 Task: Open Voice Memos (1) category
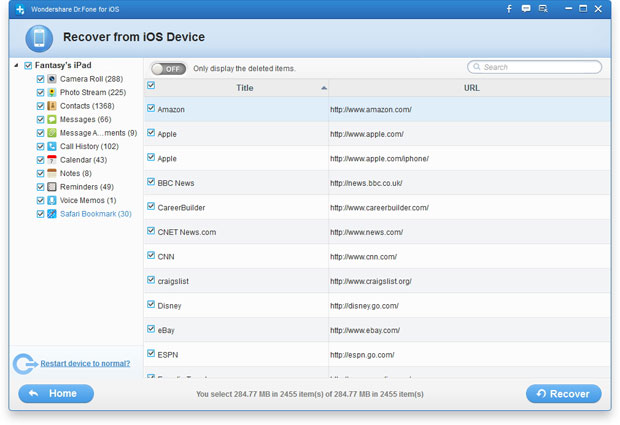coord(88,200)
